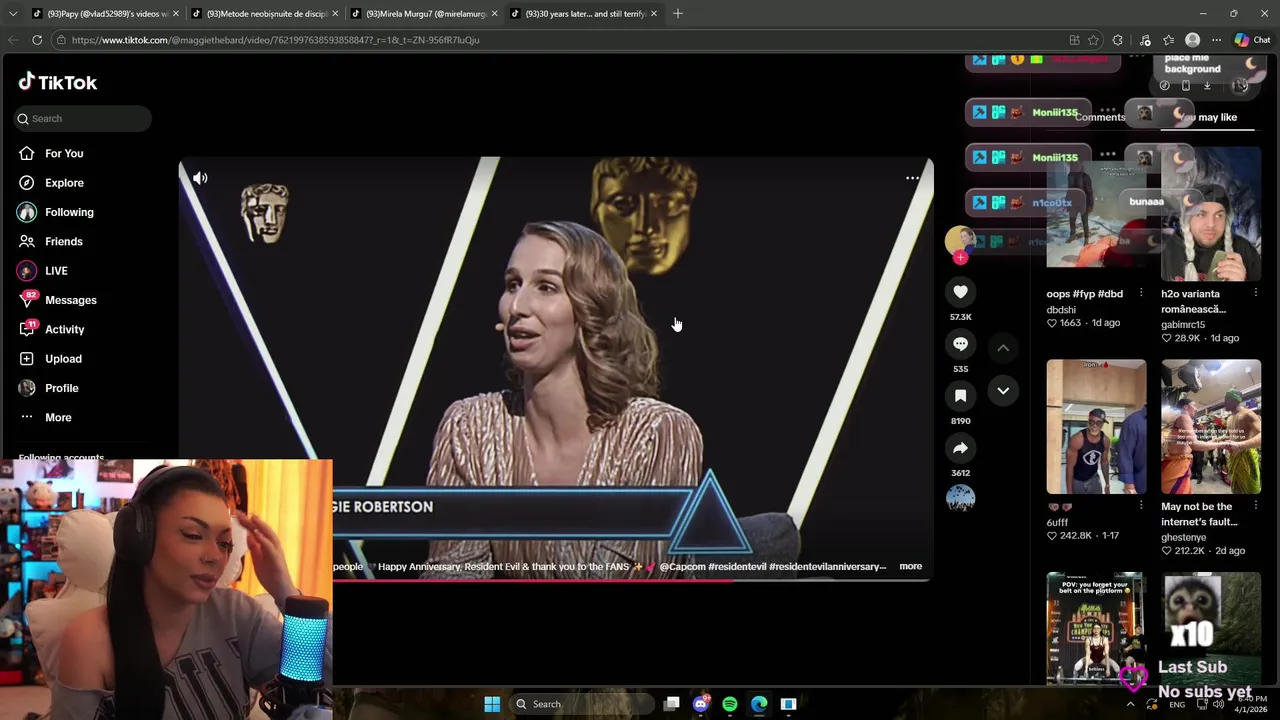Click Upload in the sidebar
1280x720 pixels.
click(x=63, y=358)
